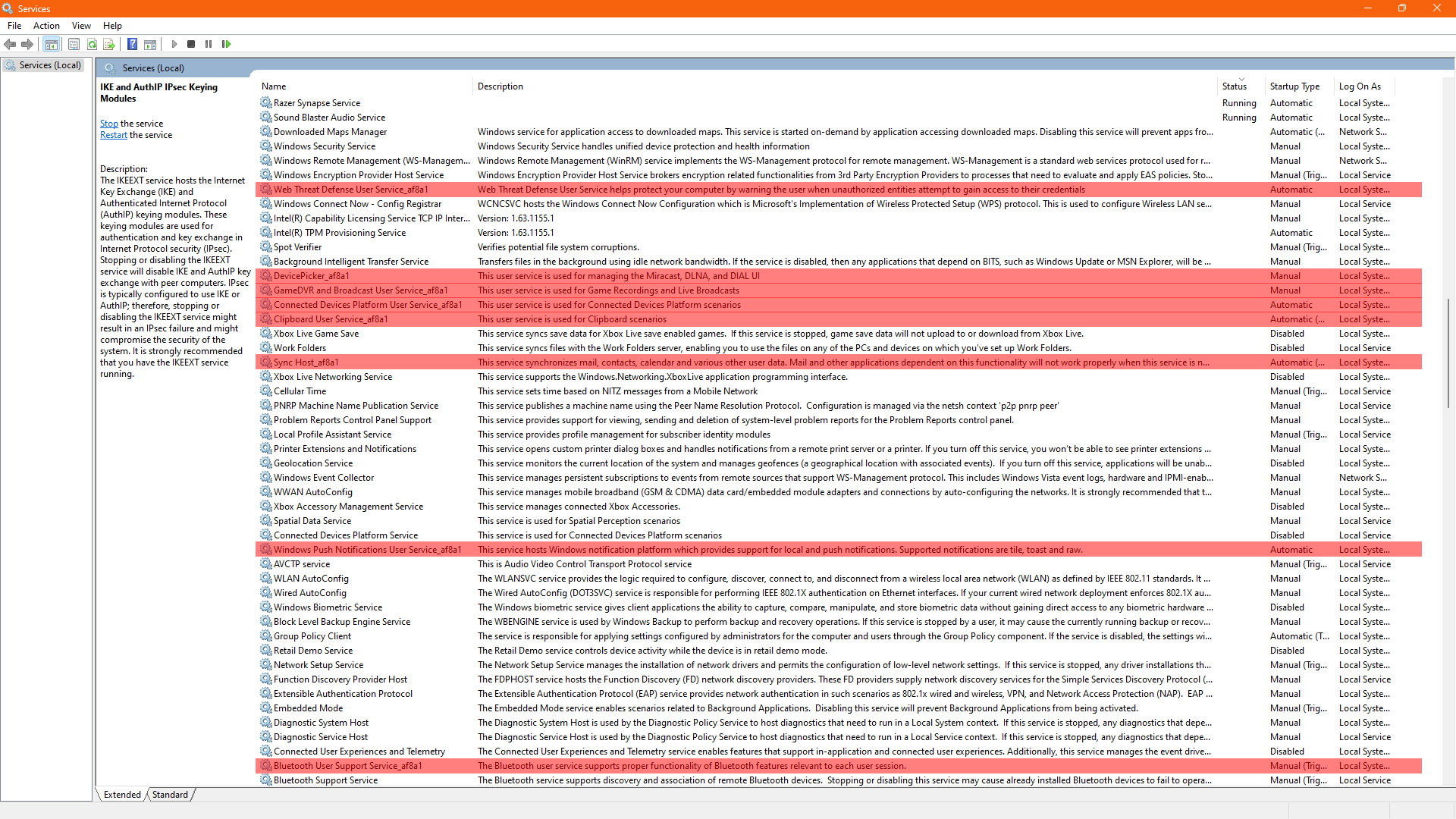Click the gear icon beside Embedded Mode
Screen dimensions: 1456x819
coord(266,708)
